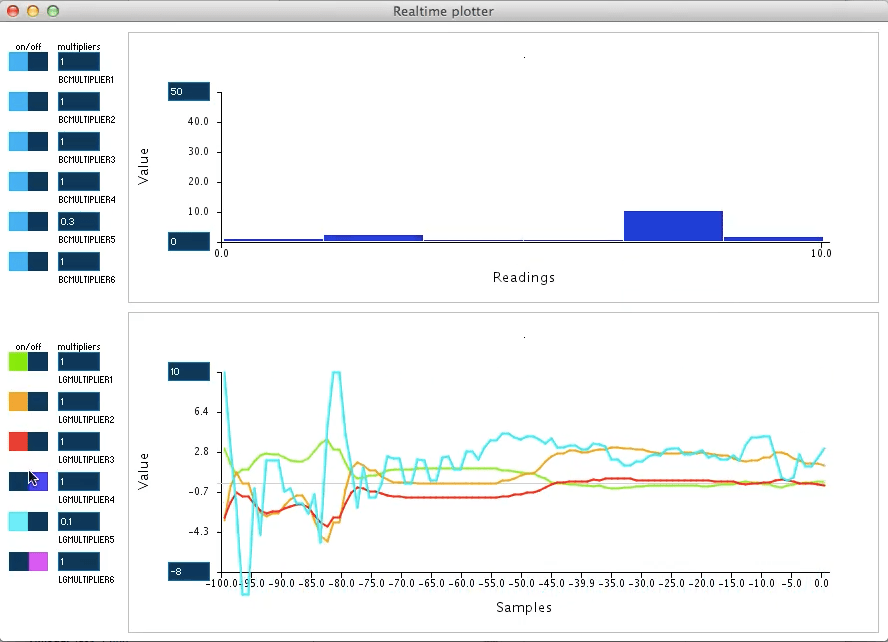Screen dimensions: 888x642
Task: Disable the BCMULTIPLIER2 channel switch
Action: click(x=27, y=101)
